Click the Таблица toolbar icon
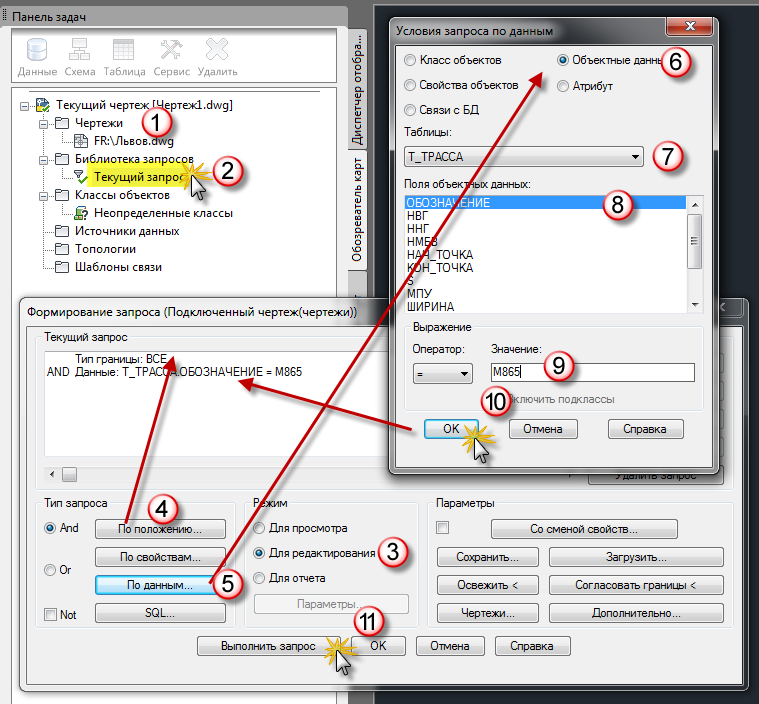 point(123,50)
